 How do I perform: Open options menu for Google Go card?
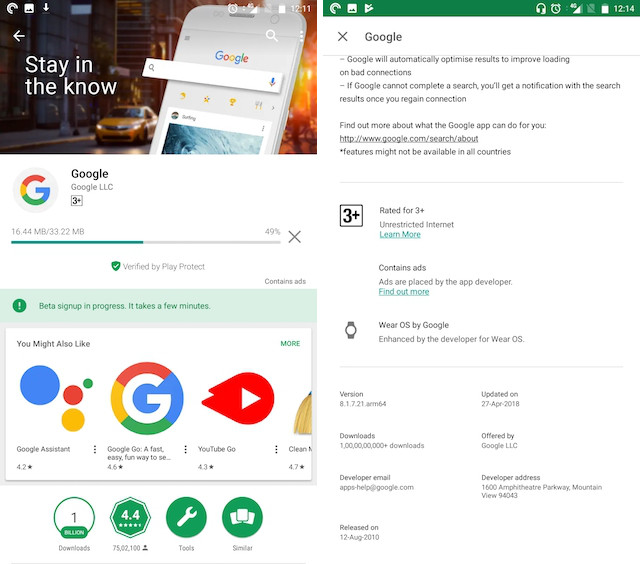(186, 449)
